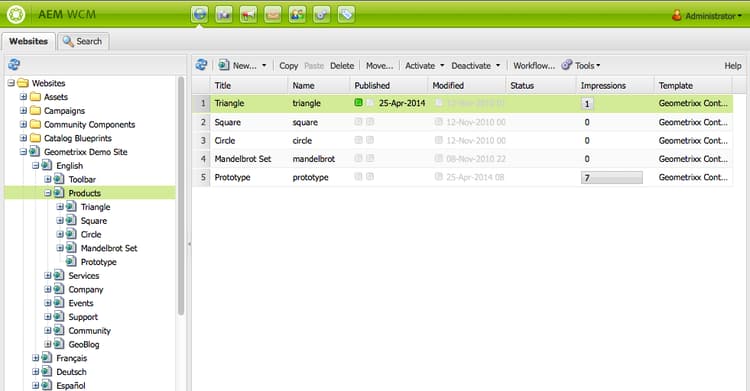Image resolution: width=750 pixels, height=391 pixels.
Task: Sort by Template column header
Action: coord(693,85)
